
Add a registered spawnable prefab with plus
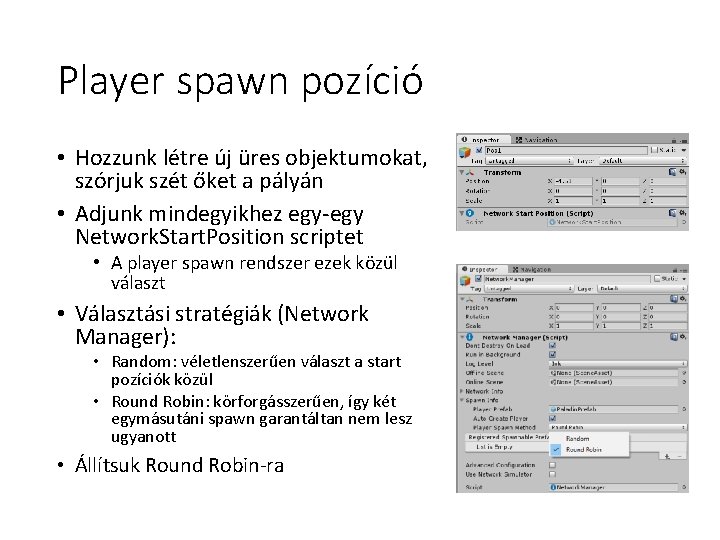click(x=667, y=456)
